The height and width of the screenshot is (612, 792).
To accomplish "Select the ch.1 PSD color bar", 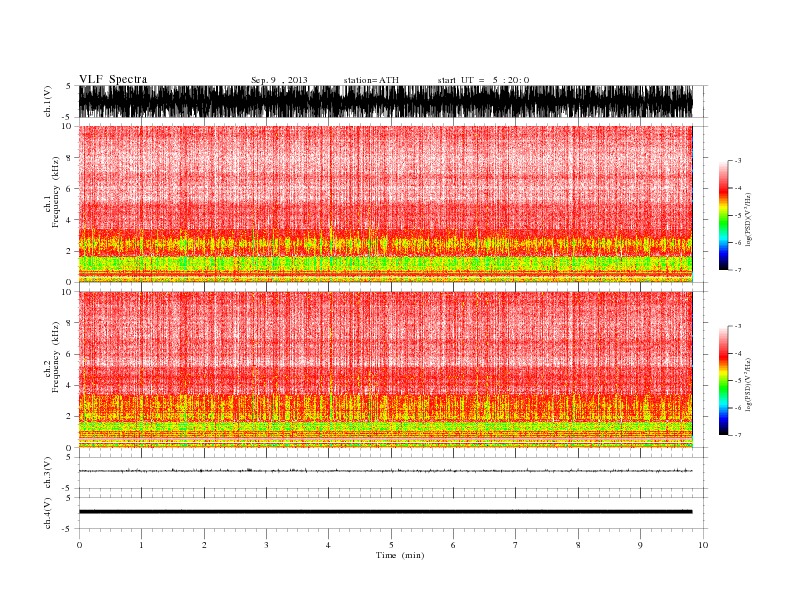I will coord(723,215).
